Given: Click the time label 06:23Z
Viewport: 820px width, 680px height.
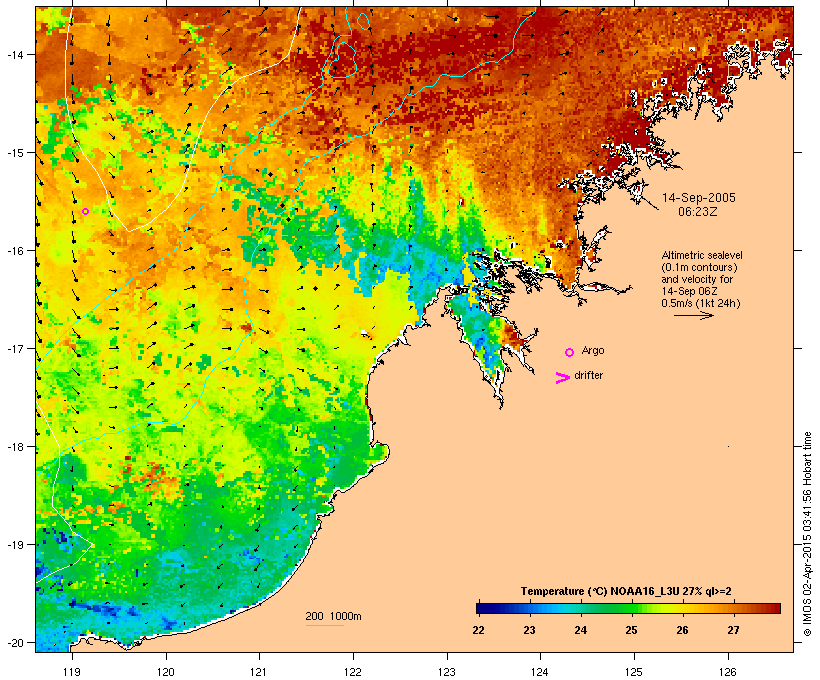Looking at the screenshot, I should click(x=698, y=212).
